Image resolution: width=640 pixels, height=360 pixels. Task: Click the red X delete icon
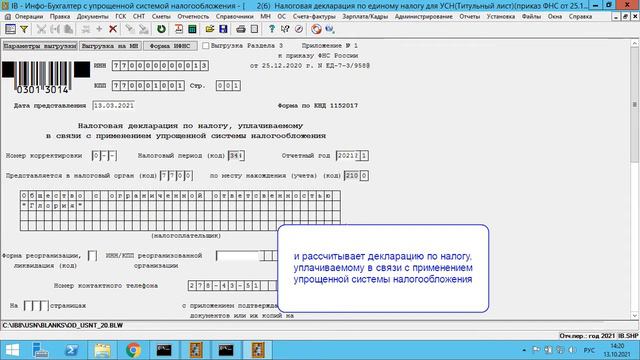pyautogui.click(x=113, y=29)
